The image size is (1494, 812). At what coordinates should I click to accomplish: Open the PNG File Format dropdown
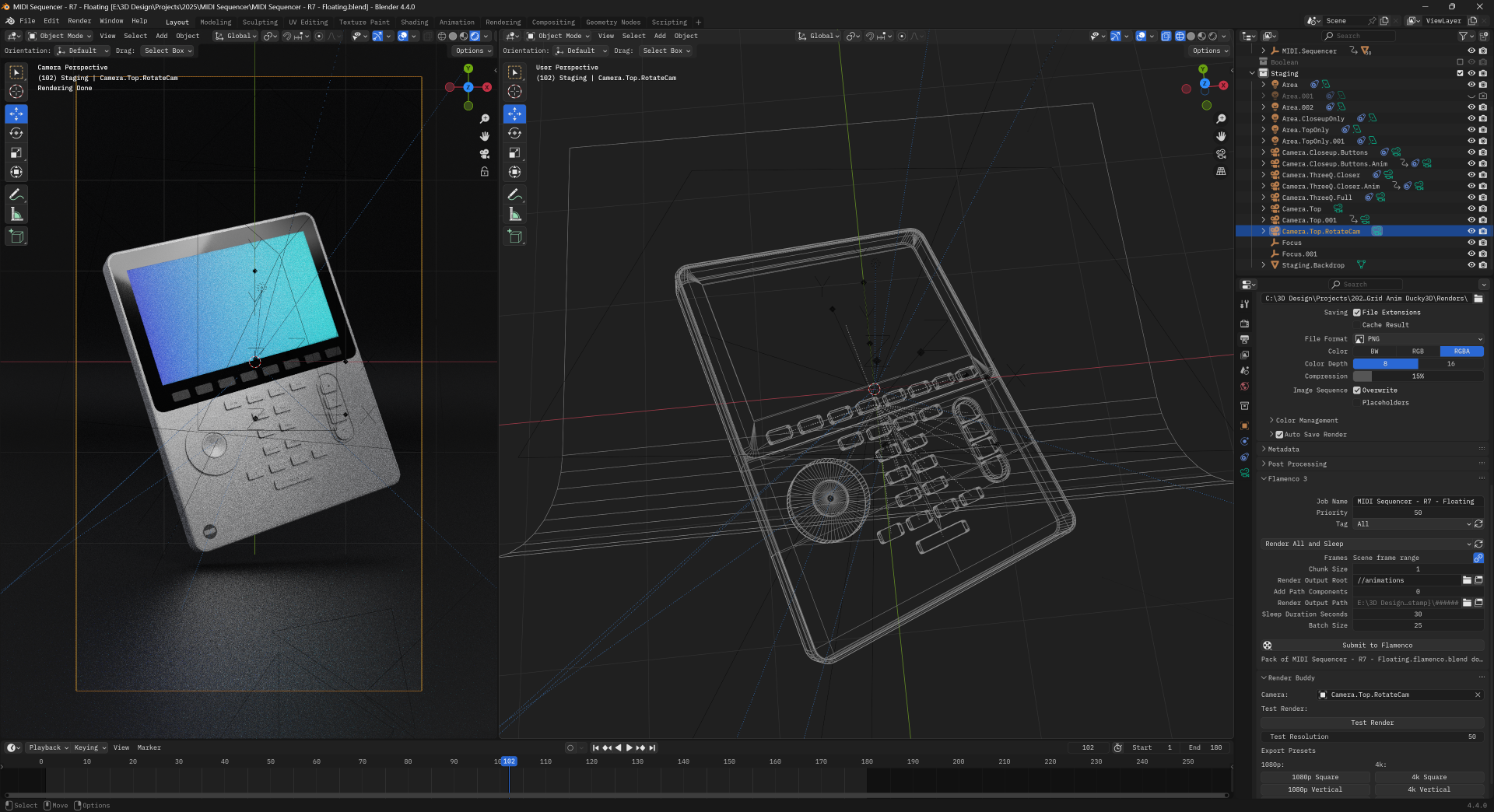1418,338
